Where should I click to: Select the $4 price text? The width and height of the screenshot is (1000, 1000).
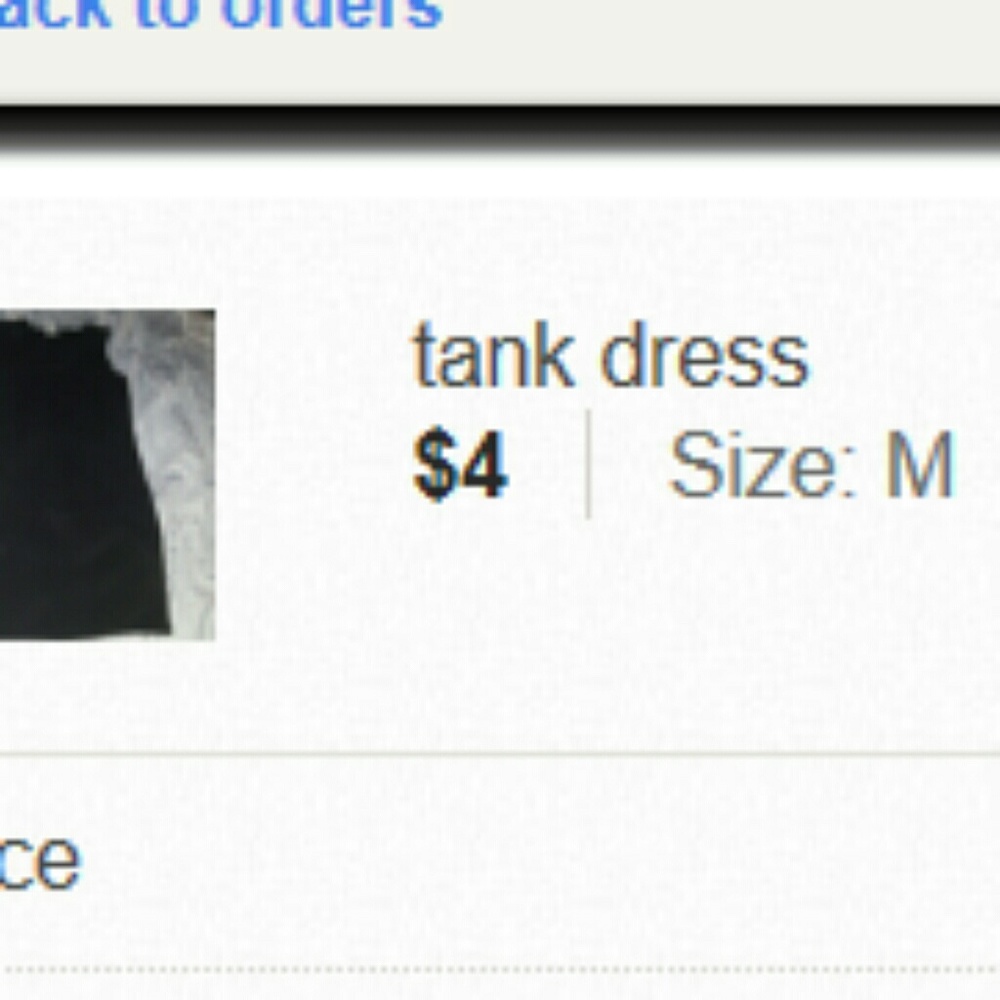(460, 464)
